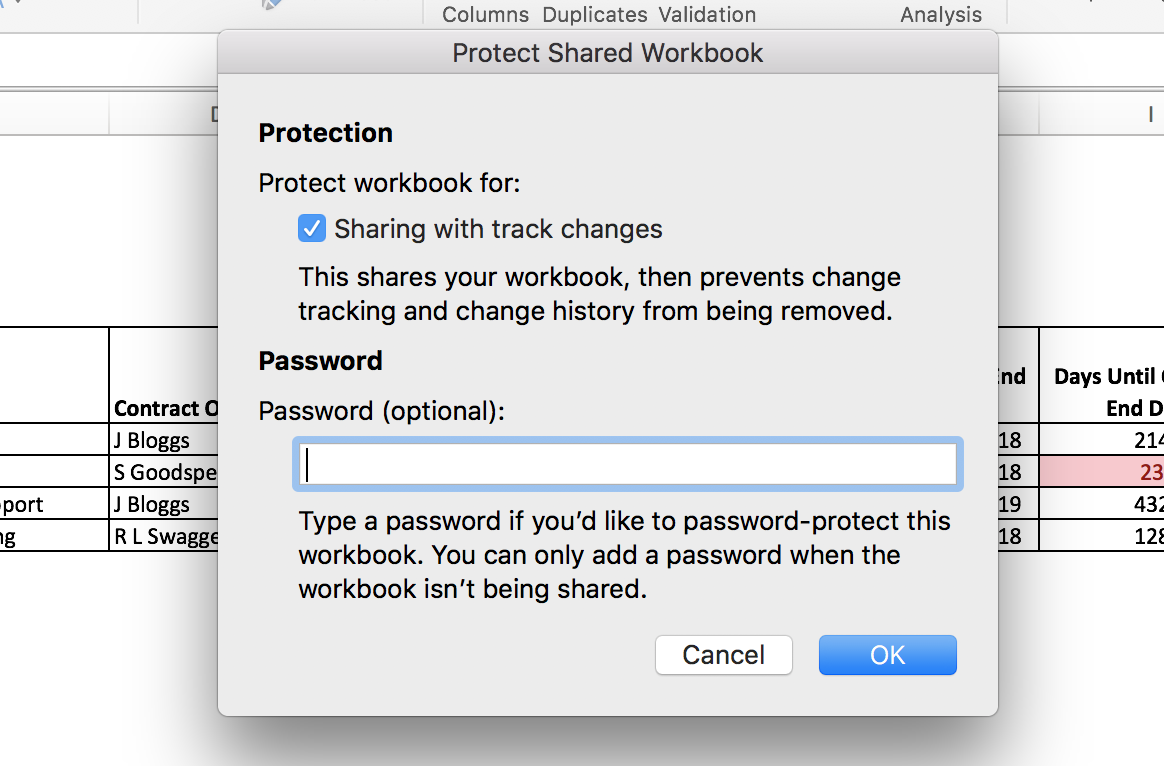This screenshot has width=1164, height=766.
Task: Select the cell showing 214 days
Action: [x=1102, y=440]
